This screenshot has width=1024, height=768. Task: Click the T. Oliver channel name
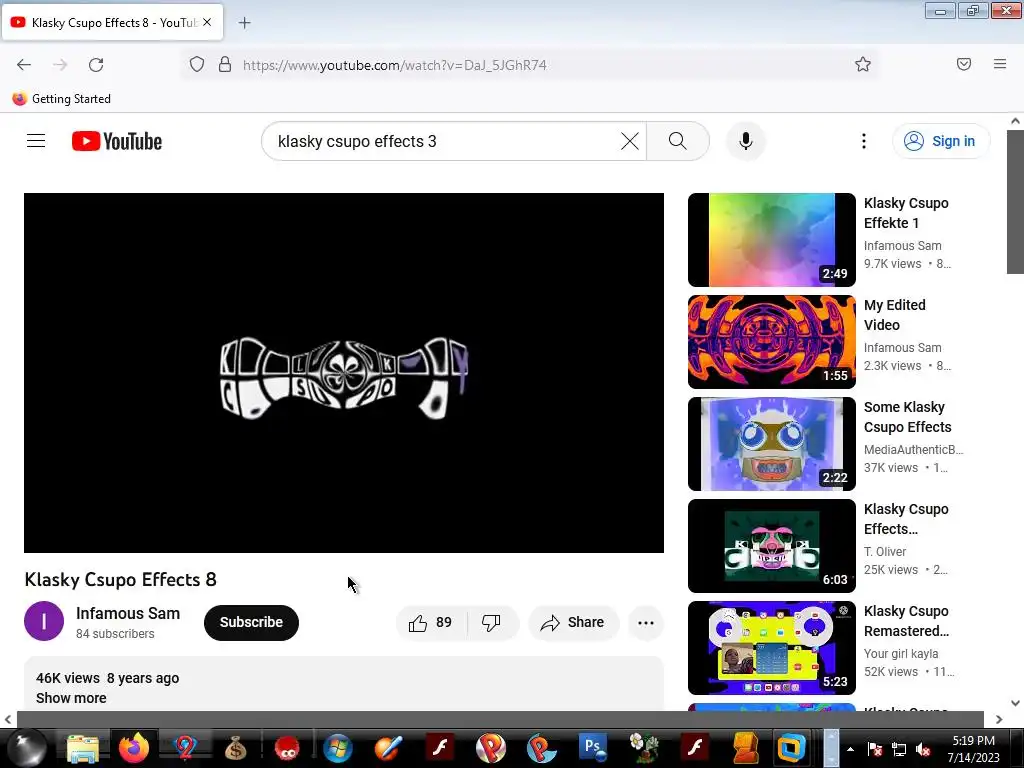(x=885, y=552)
